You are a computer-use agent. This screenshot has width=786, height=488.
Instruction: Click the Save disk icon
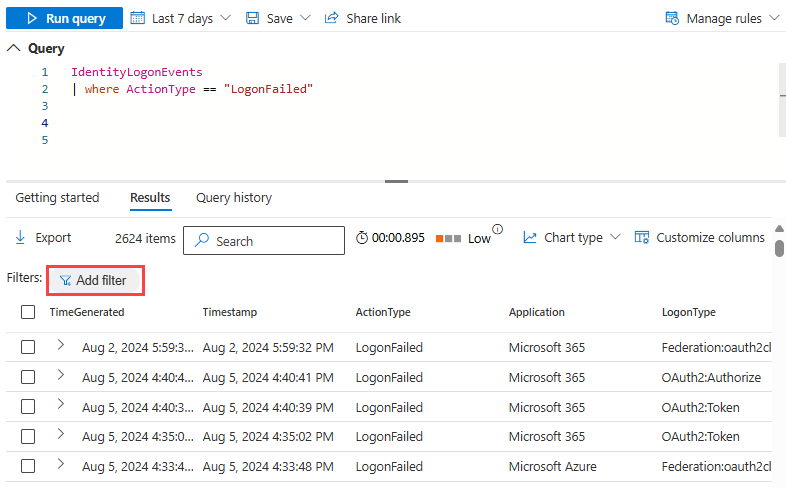click(x=253, y=18)
